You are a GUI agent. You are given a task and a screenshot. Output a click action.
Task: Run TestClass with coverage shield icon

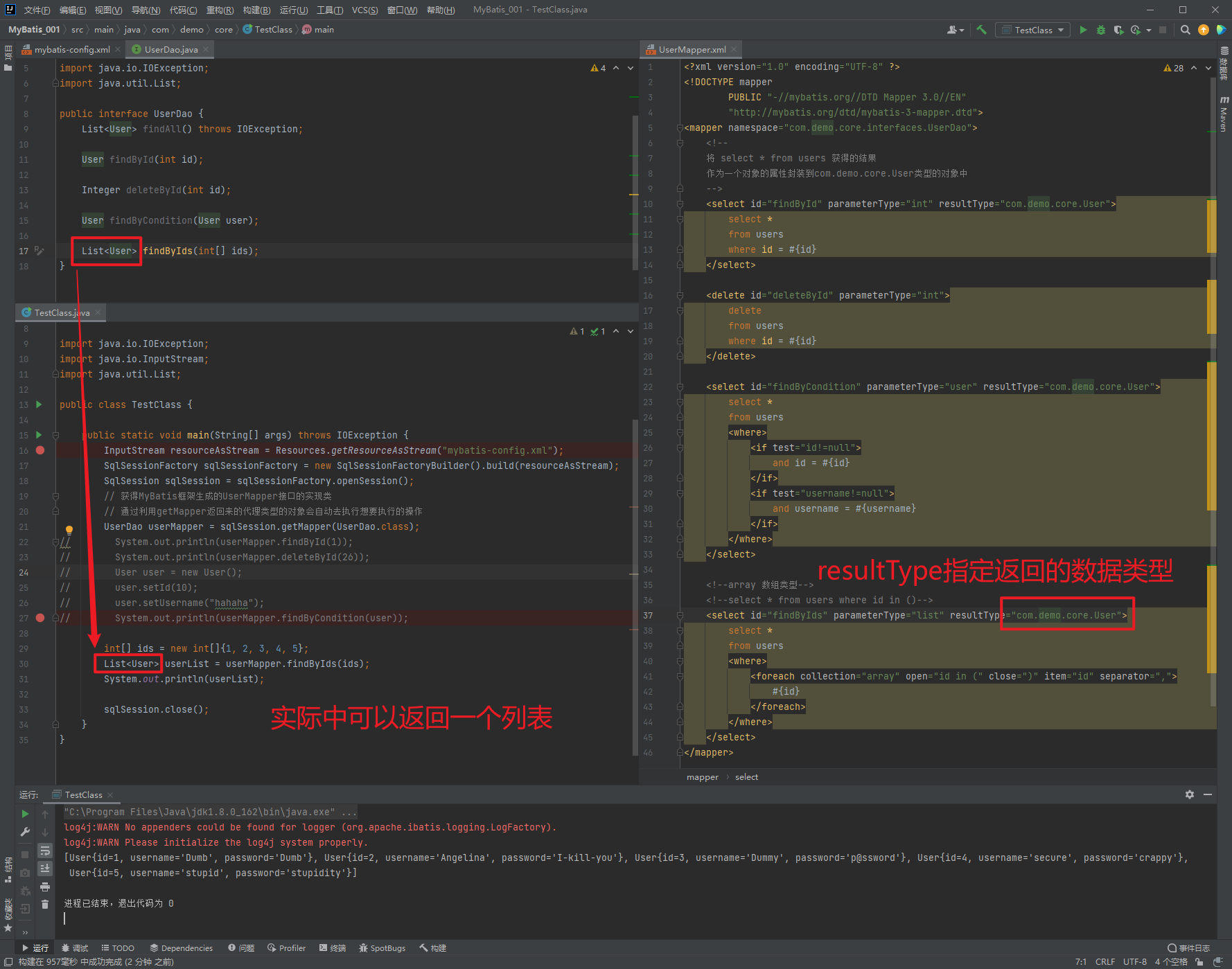(1118, 30)
